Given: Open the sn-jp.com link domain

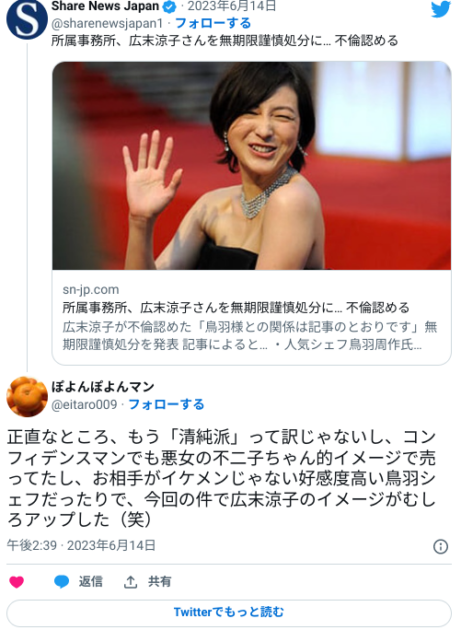Looking at the screenshot, I should pos(91,289).
